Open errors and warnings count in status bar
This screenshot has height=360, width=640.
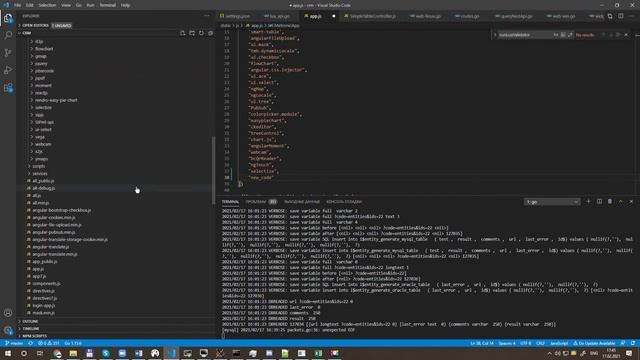[x=49, y=343]
